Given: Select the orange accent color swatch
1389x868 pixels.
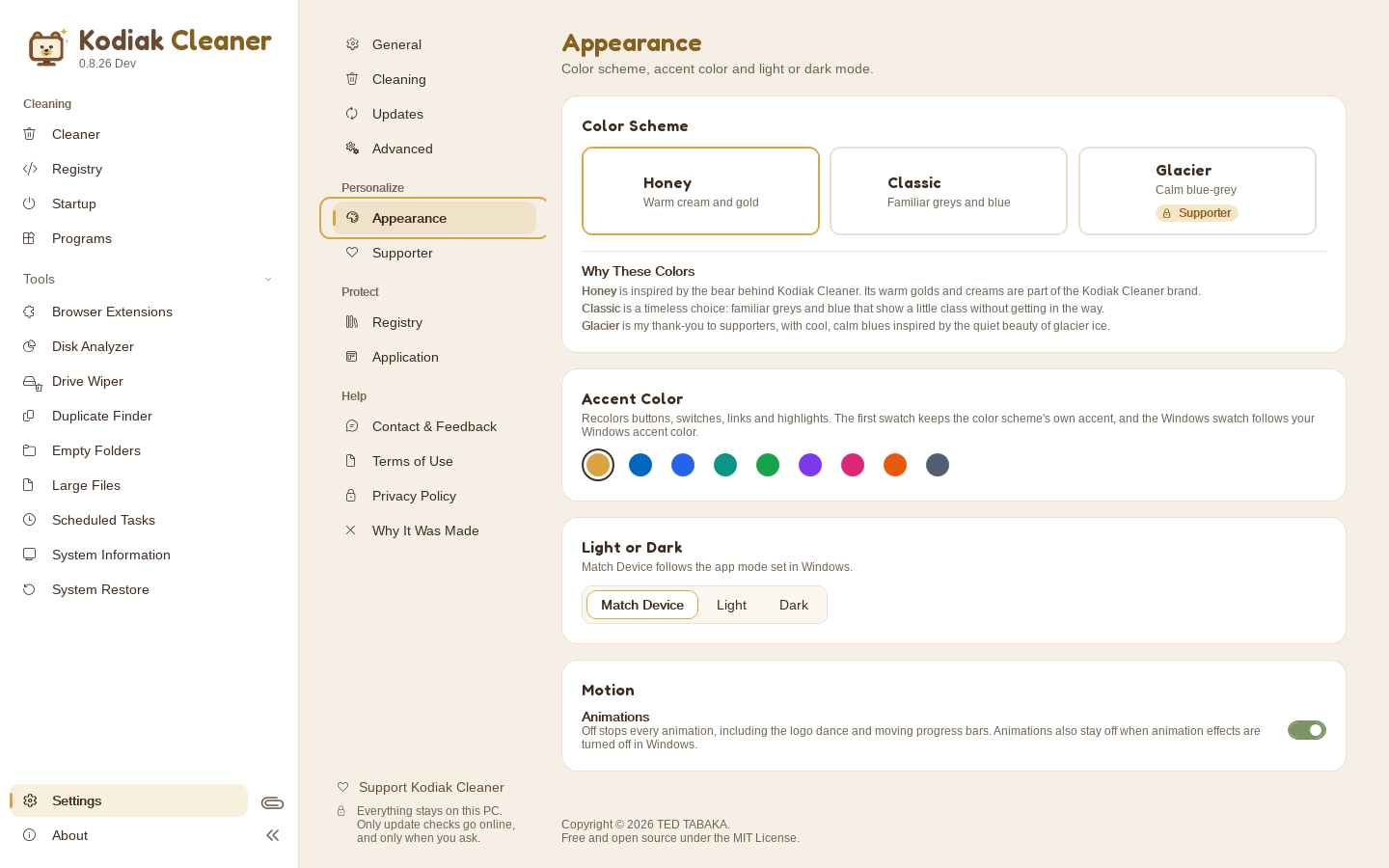Looking at the screenshot, I should tap(895, 465).
